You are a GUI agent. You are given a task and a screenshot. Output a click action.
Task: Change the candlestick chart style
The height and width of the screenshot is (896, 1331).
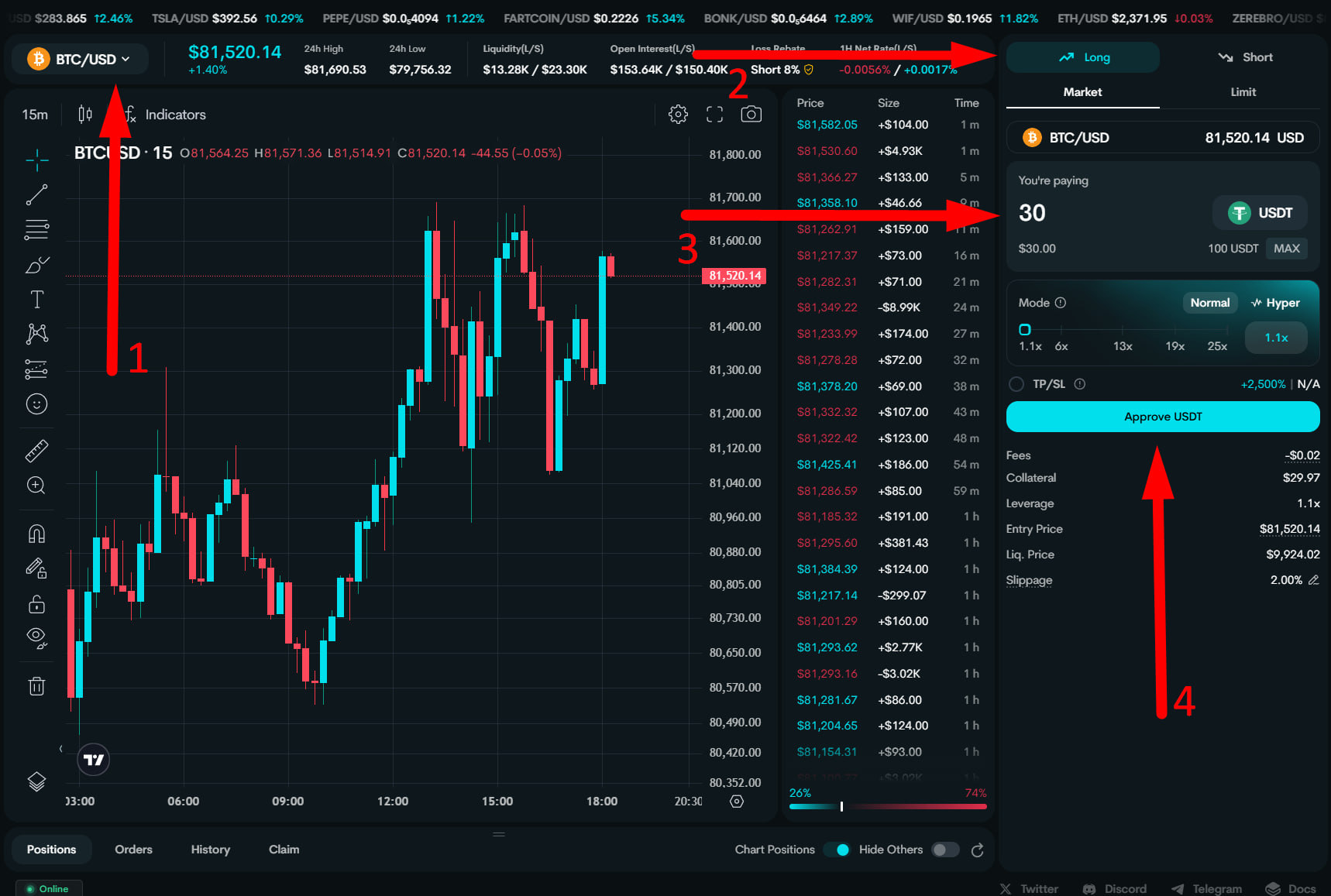pos(85,115)
